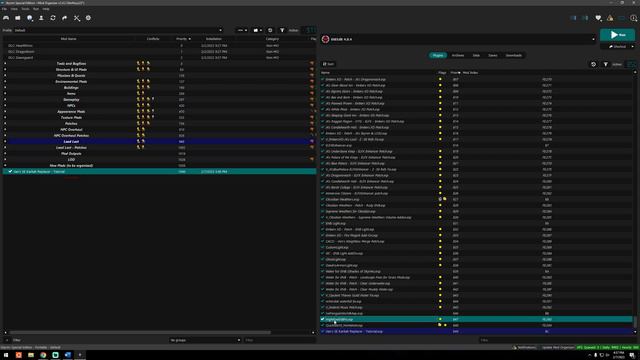
Task: Click the restore backup icon above the plugin list
Action: (593, 64)
